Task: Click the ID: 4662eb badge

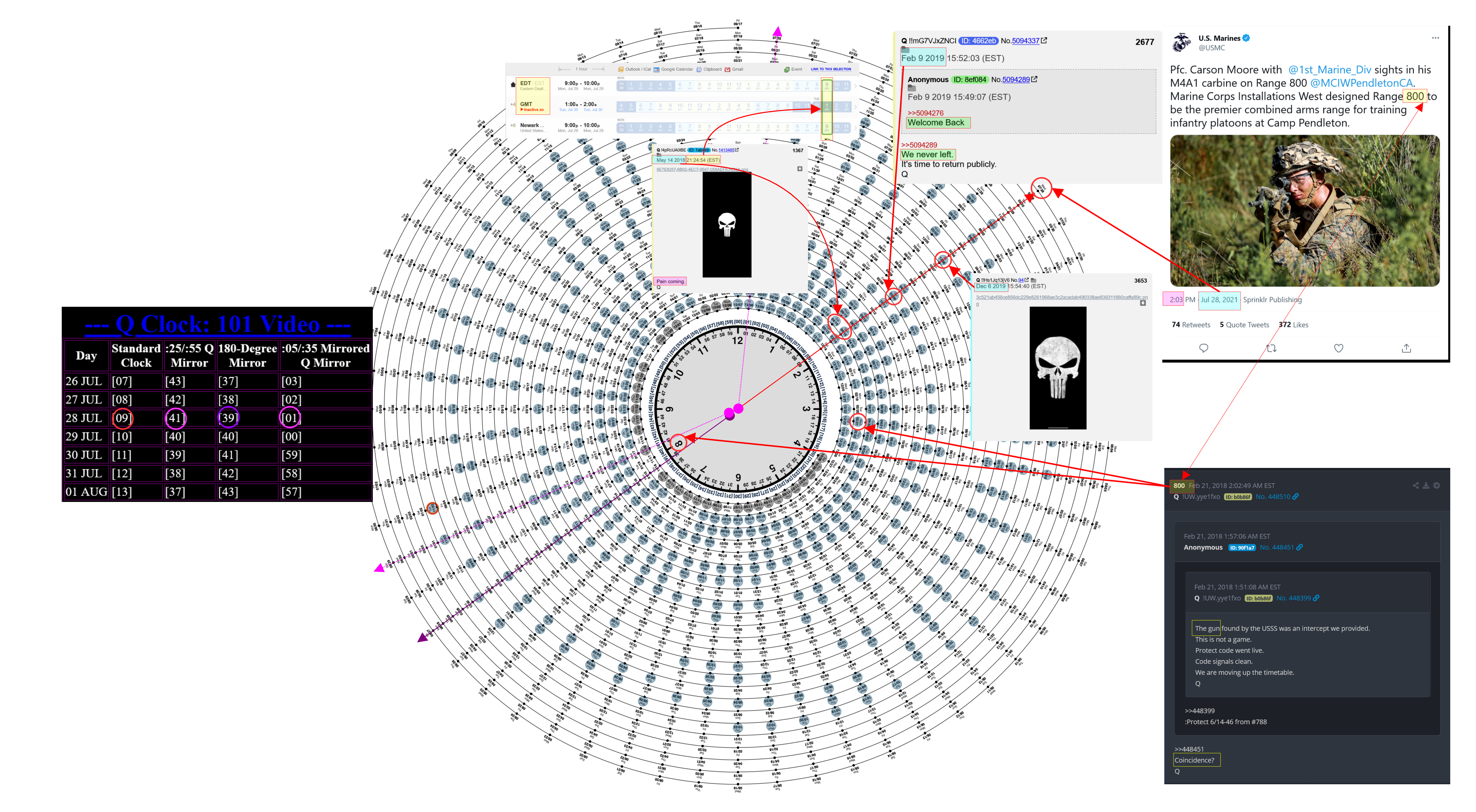Action: click(x=979, y=41)
